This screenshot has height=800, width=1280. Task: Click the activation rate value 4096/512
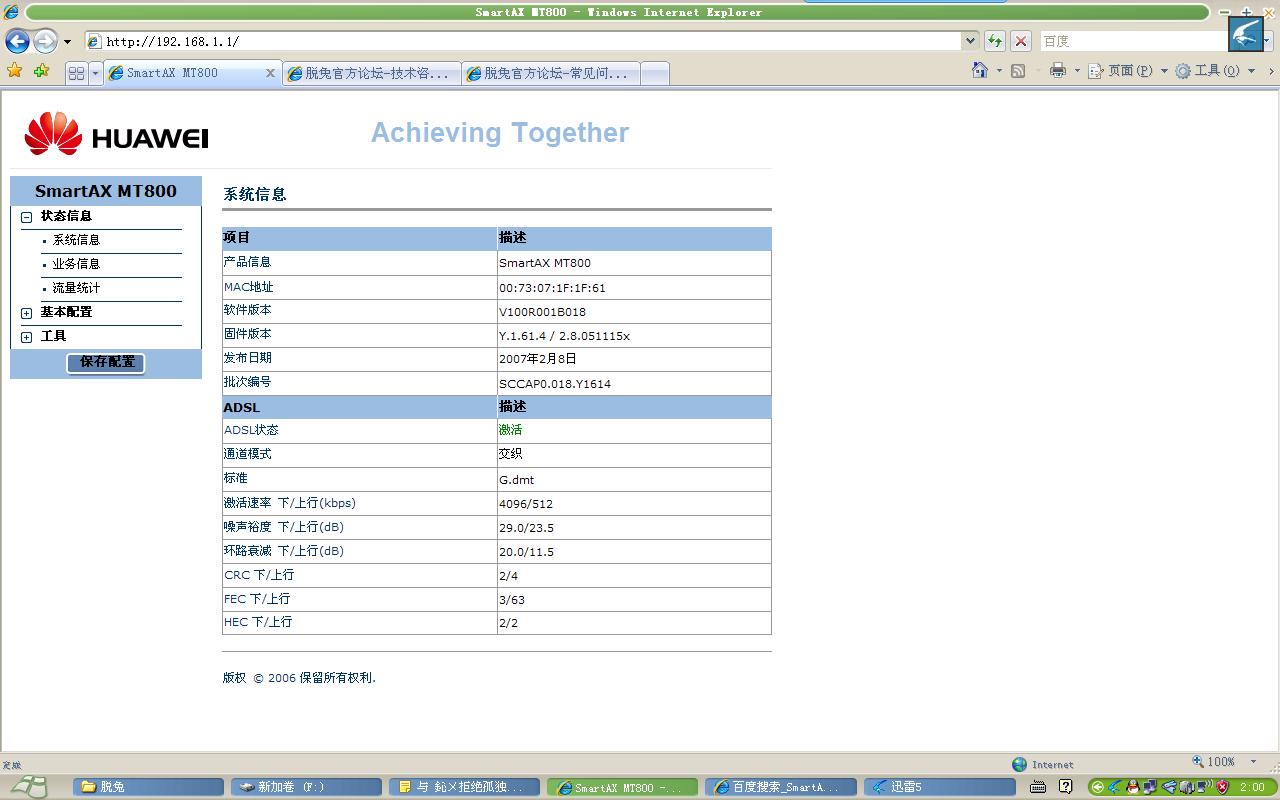[526, 504]
